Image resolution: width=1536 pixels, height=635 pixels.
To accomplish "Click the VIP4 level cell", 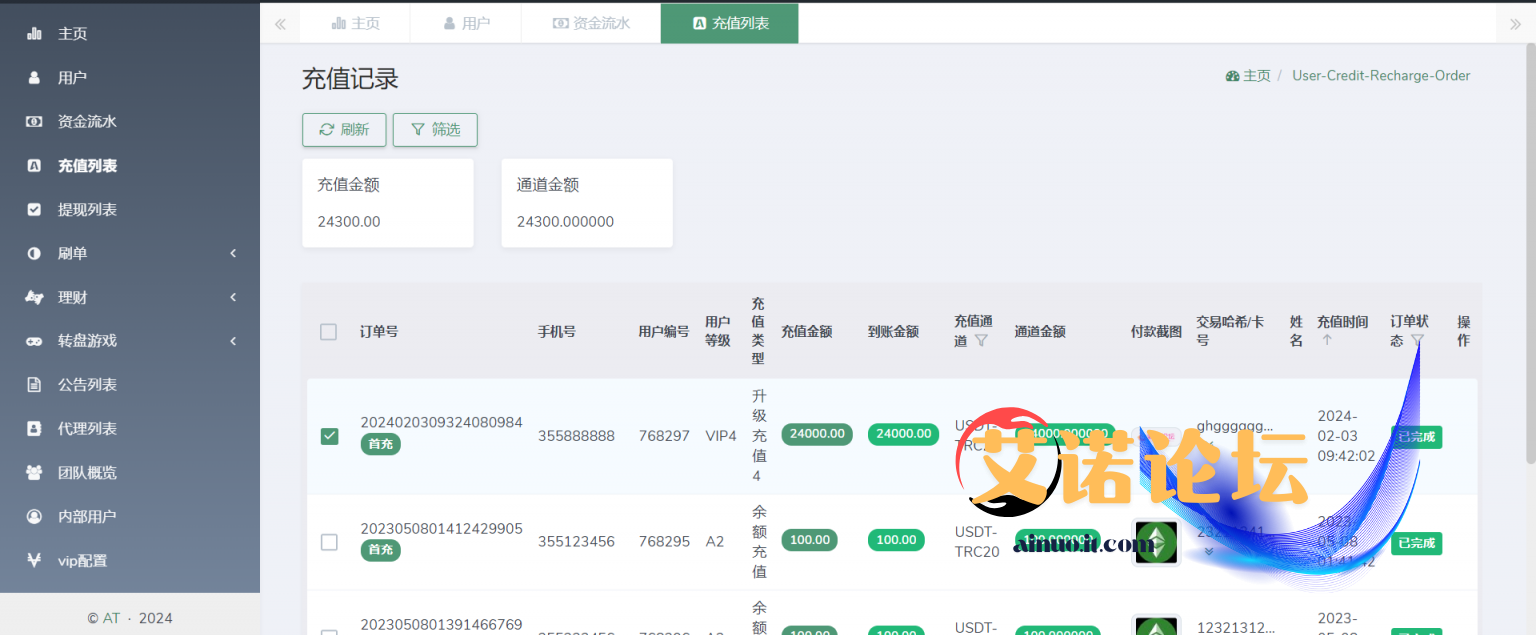I will click(721, 436).
